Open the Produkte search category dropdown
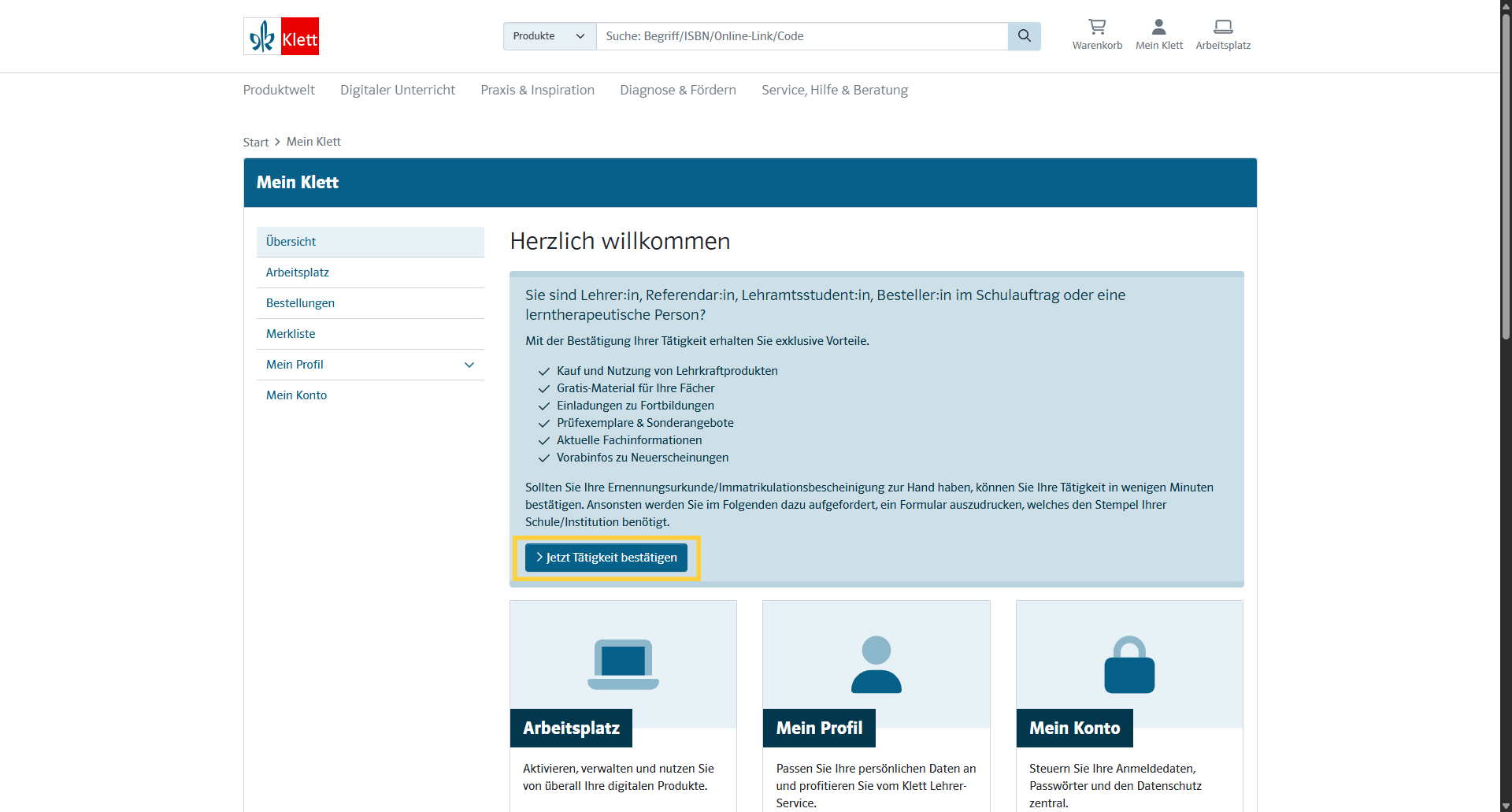The width and height of the screenshot is (1512, 812). 549,36
